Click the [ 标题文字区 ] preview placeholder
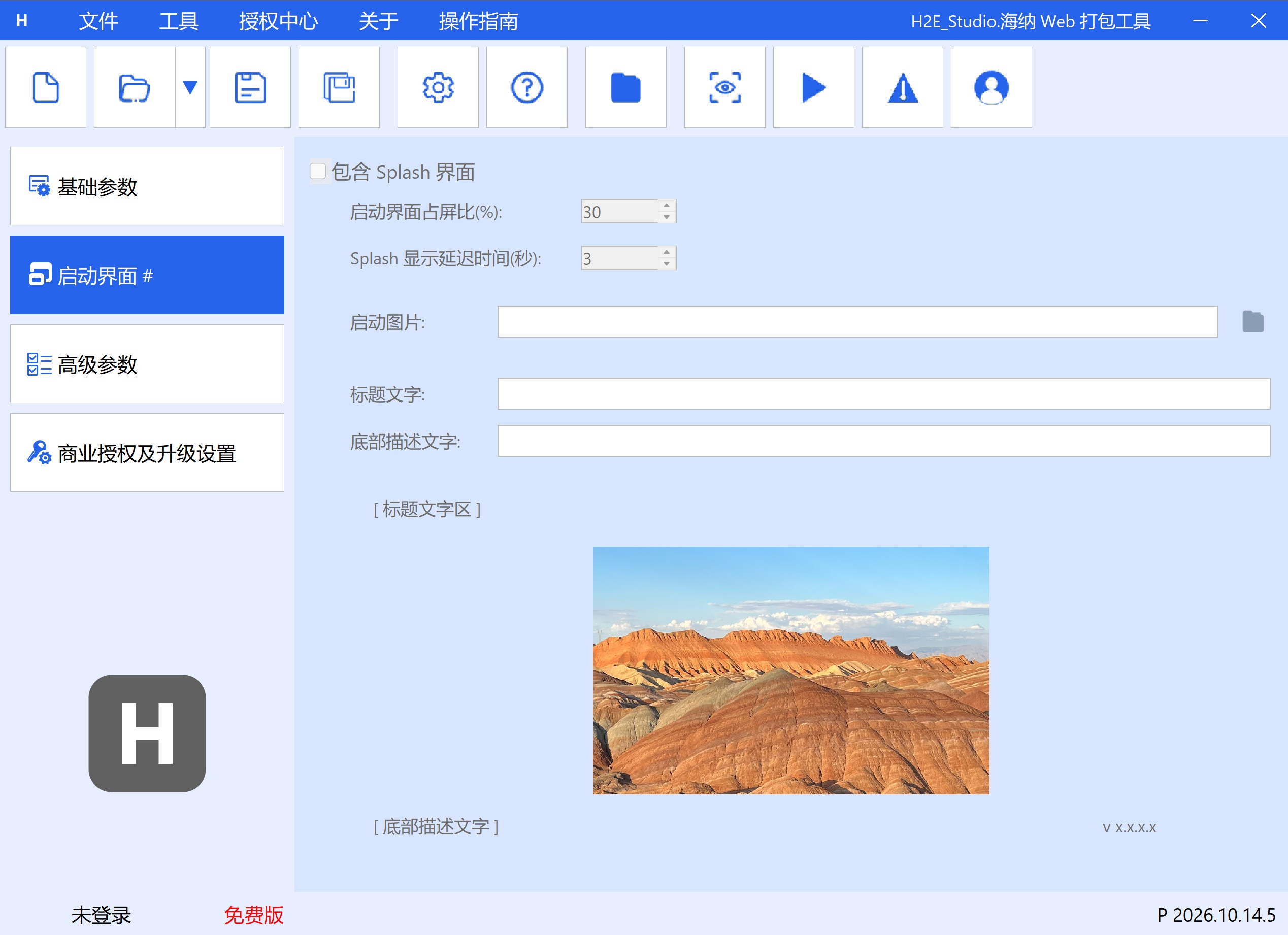The height and width of the screenshot is (935, 1288). (427, 509)
